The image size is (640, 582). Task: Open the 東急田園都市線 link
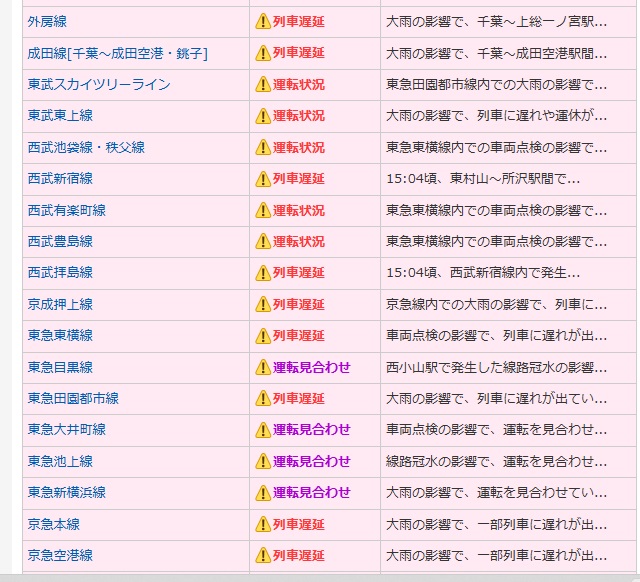coord(73,398)
